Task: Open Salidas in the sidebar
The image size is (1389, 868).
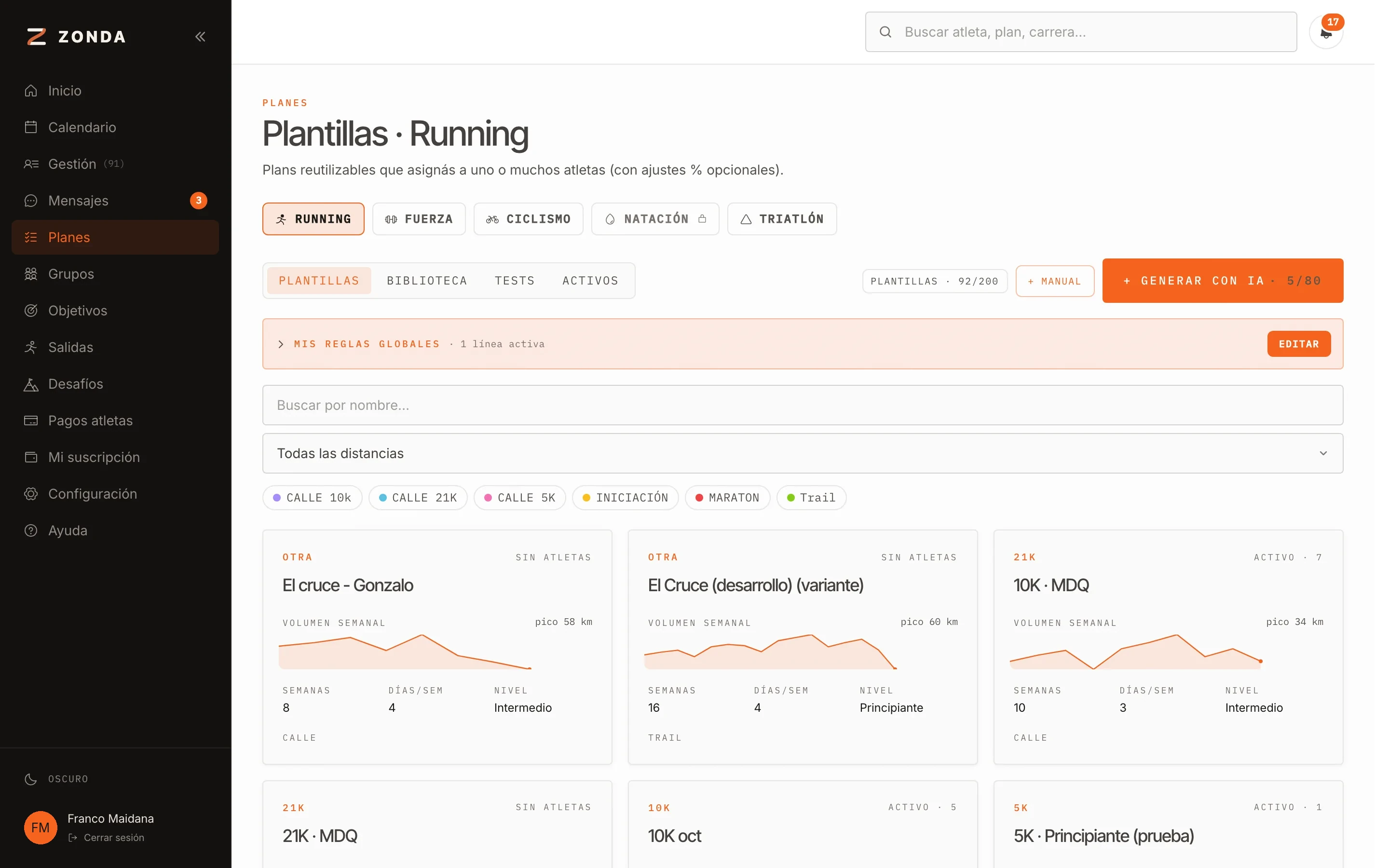Action: pos(115,347)
